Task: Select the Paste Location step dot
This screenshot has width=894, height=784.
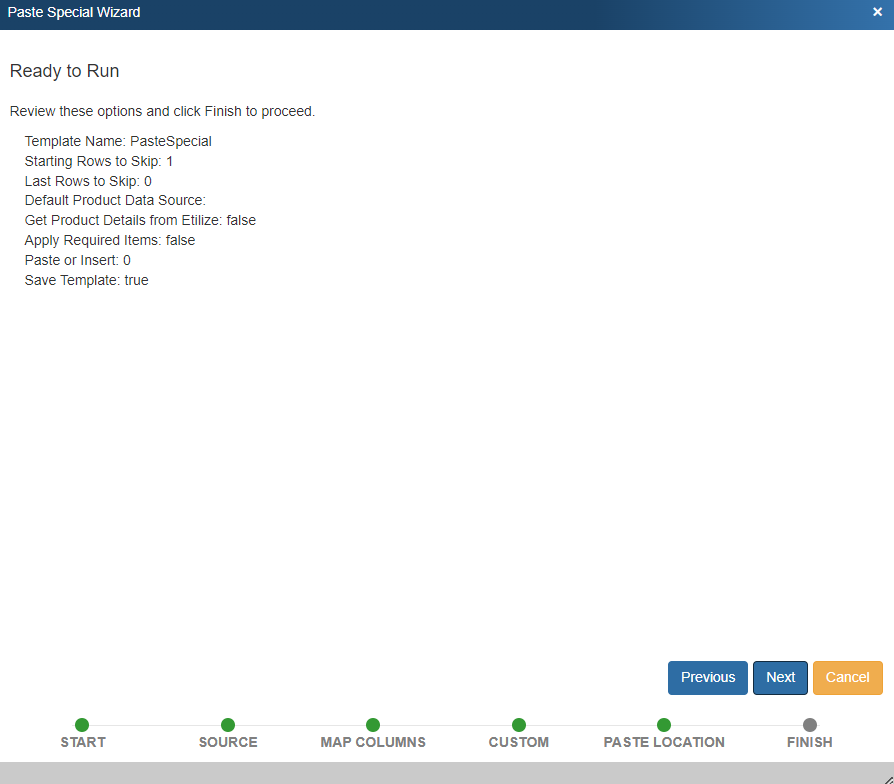Action: pos(664,725)
